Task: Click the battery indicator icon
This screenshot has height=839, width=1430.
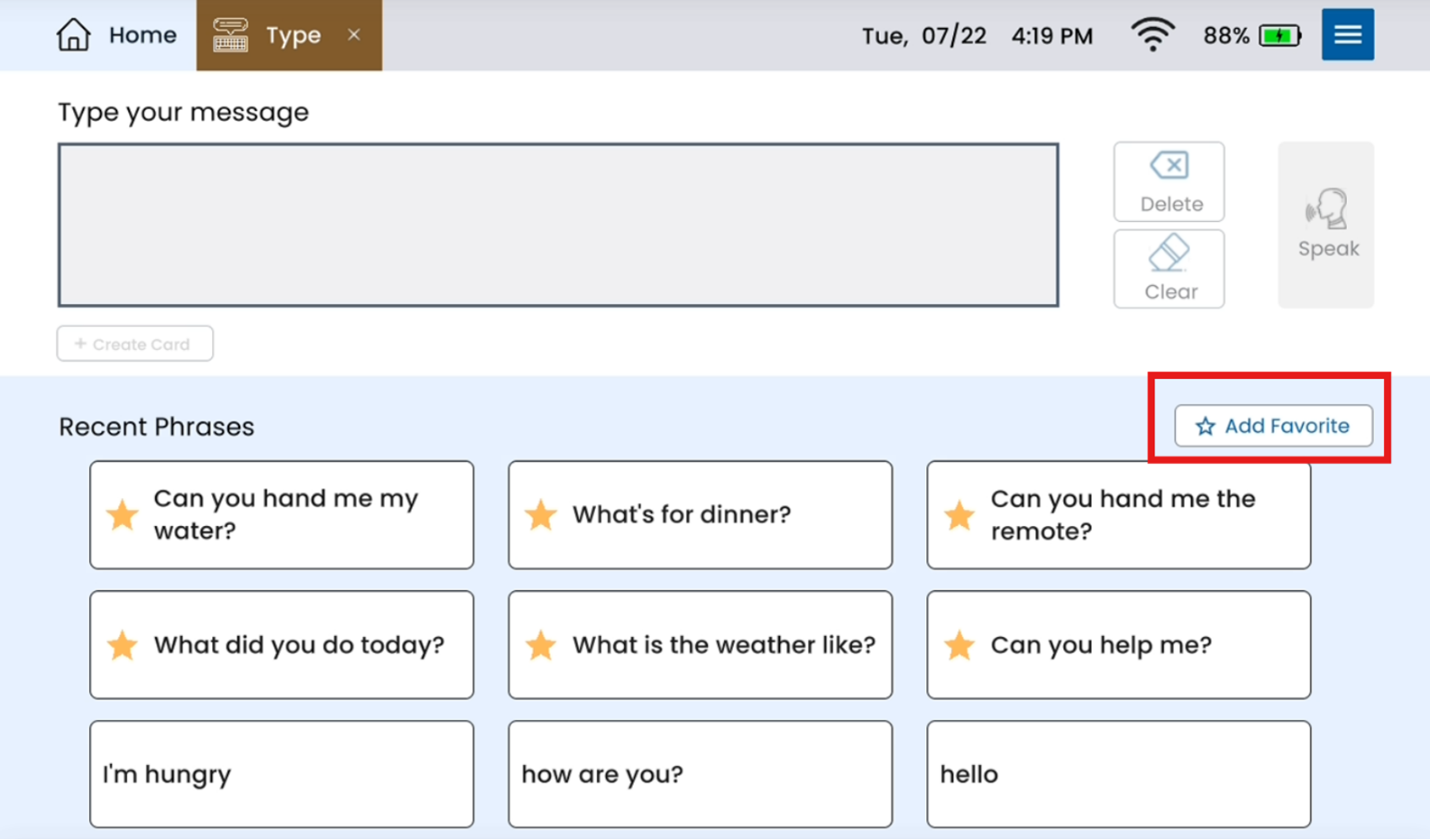Action: (x=1280, y=36)
